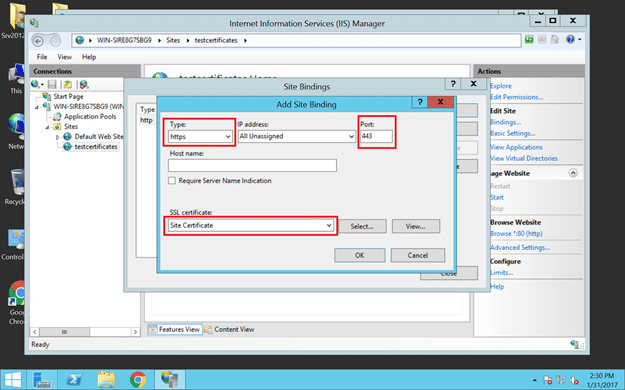Viewport: 625px width, 390px height.
Task: Open the File menu
Action: click(42, 57)
